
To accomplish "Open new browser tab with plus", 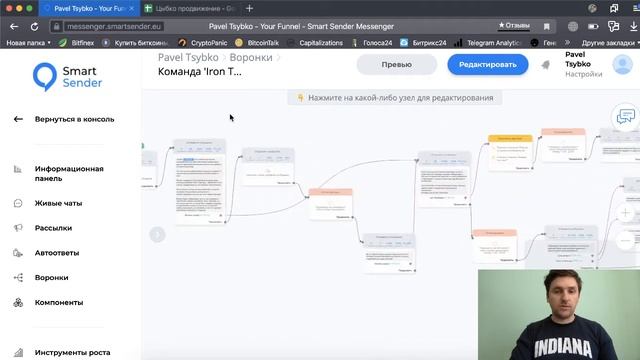I will [x=249, y=8].
